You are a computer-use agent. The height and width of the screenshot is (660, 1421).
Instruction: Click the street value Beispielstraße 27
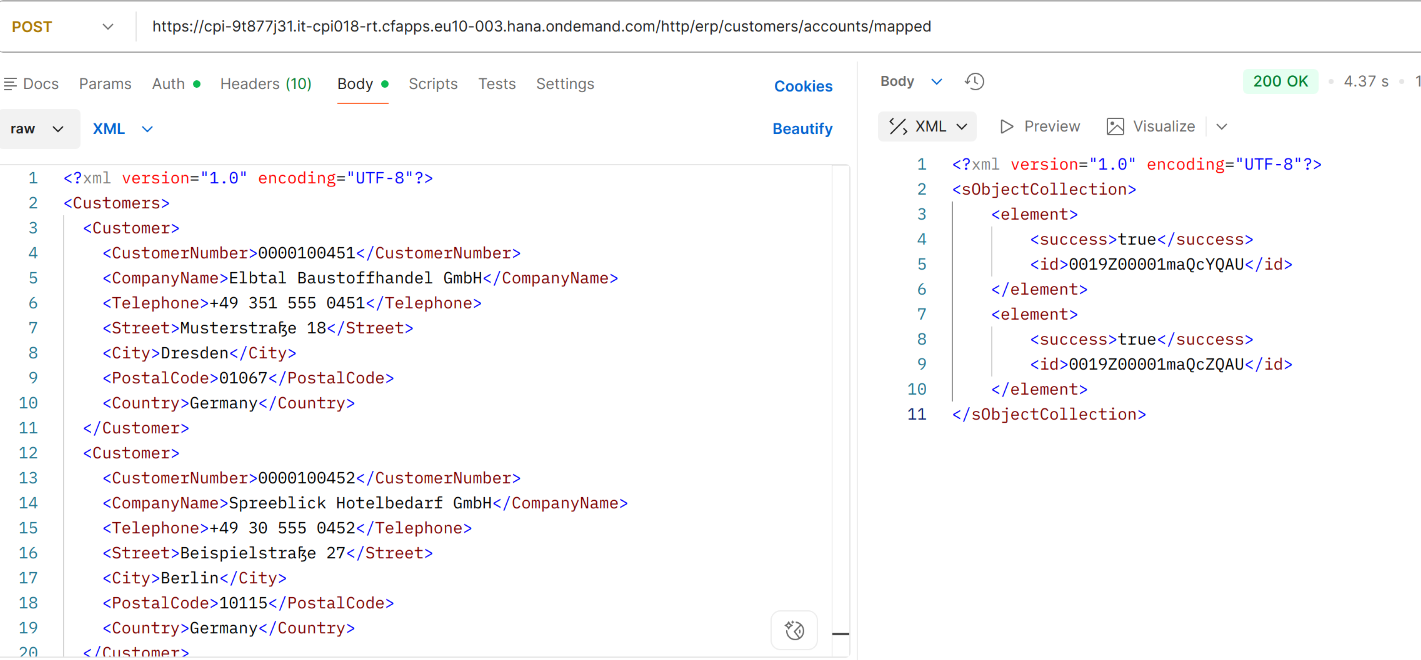pos(263,553)
